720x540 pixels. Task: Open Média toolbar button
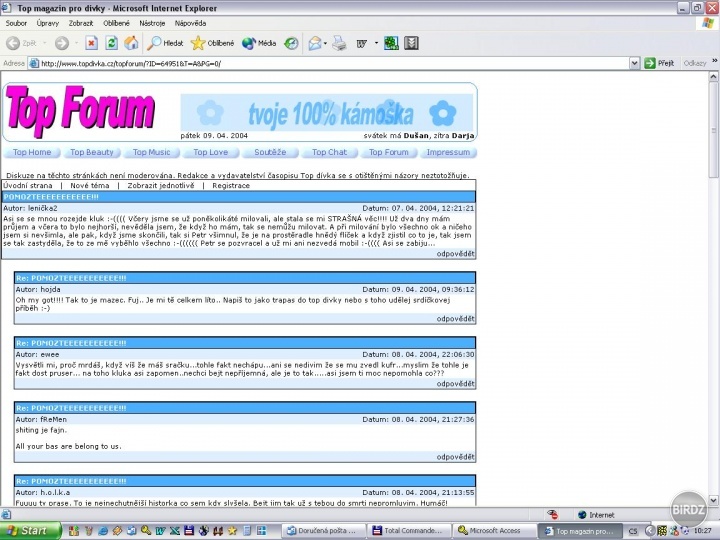pos(259,43)
